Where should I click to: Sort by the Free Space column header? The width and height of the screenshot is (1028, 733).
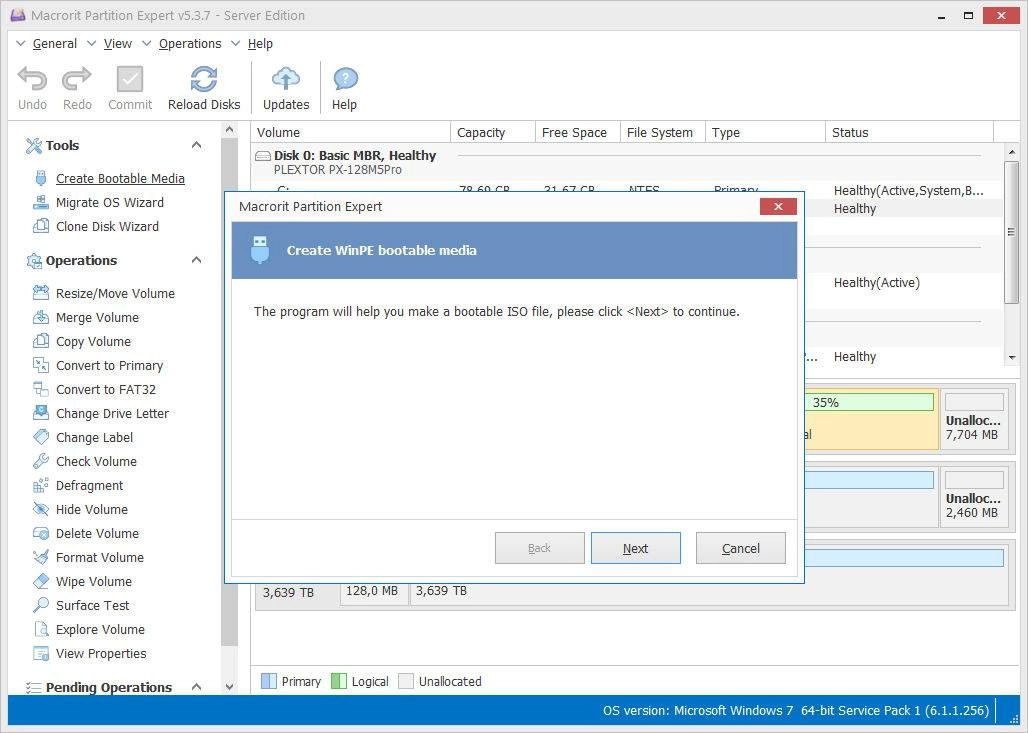tap(578, 132)
